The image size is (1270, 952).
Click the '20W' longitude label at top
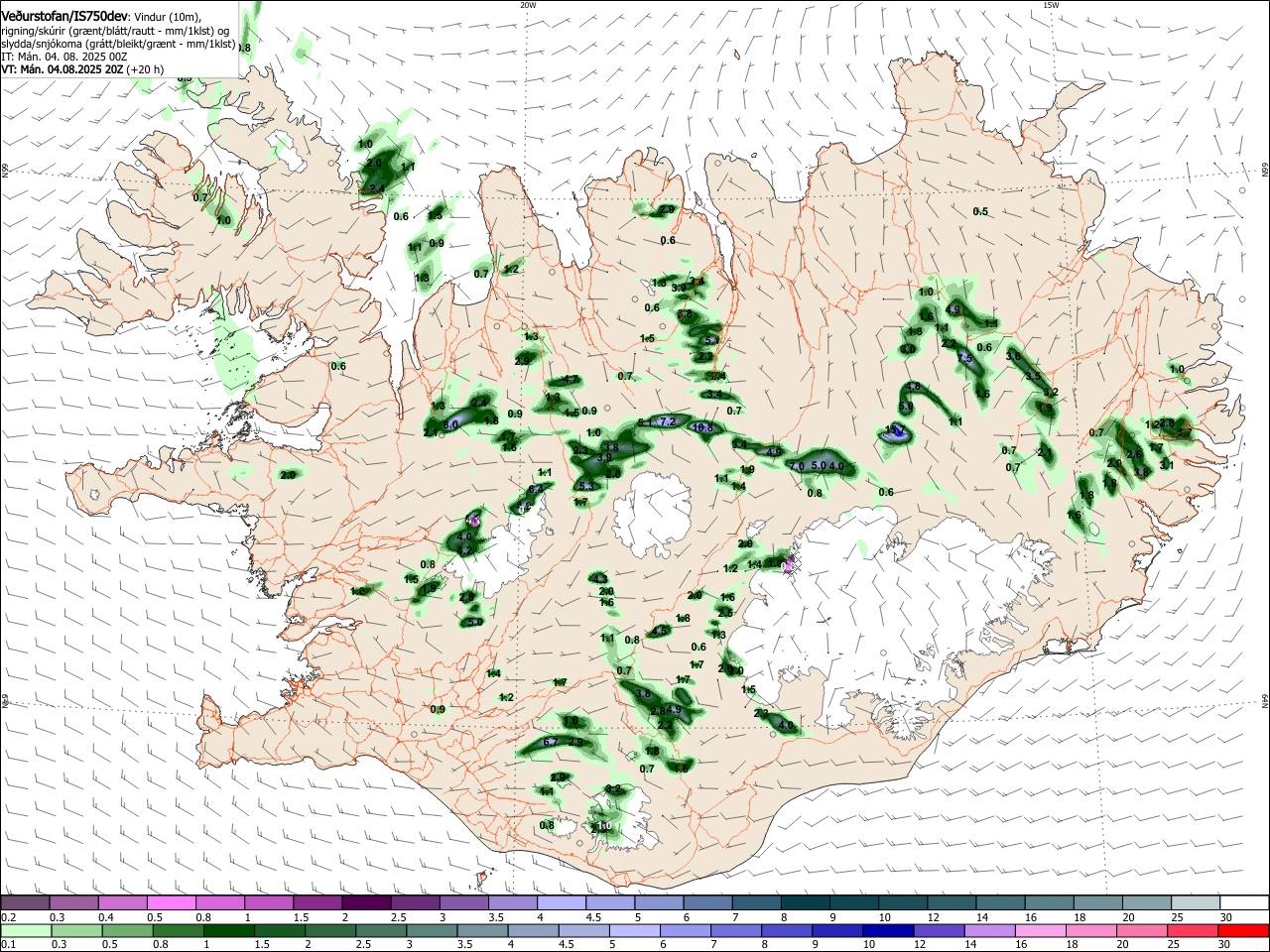pos(528,5)
